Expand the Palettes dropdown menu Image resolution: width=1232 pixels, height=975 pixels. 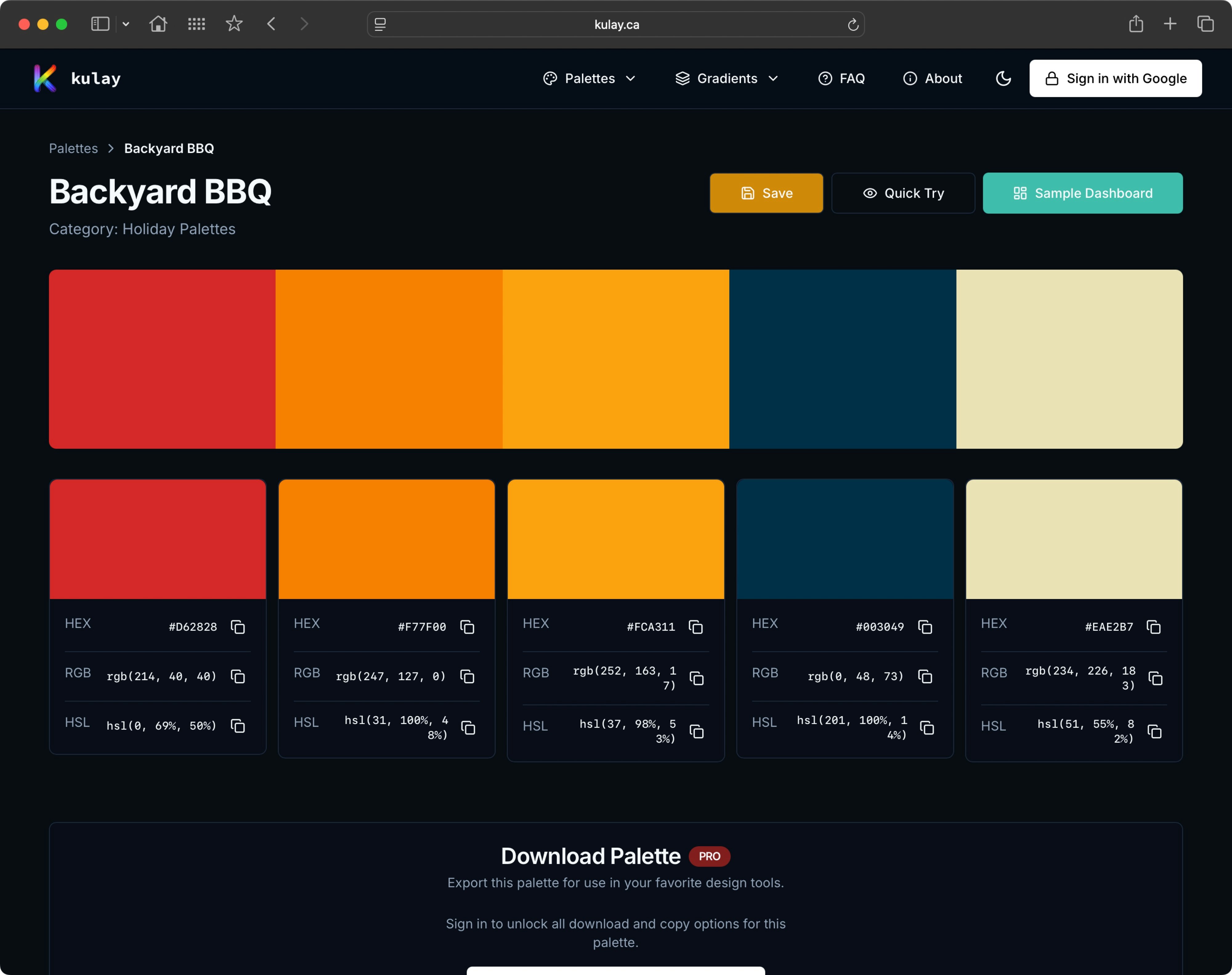pos(590,78)
